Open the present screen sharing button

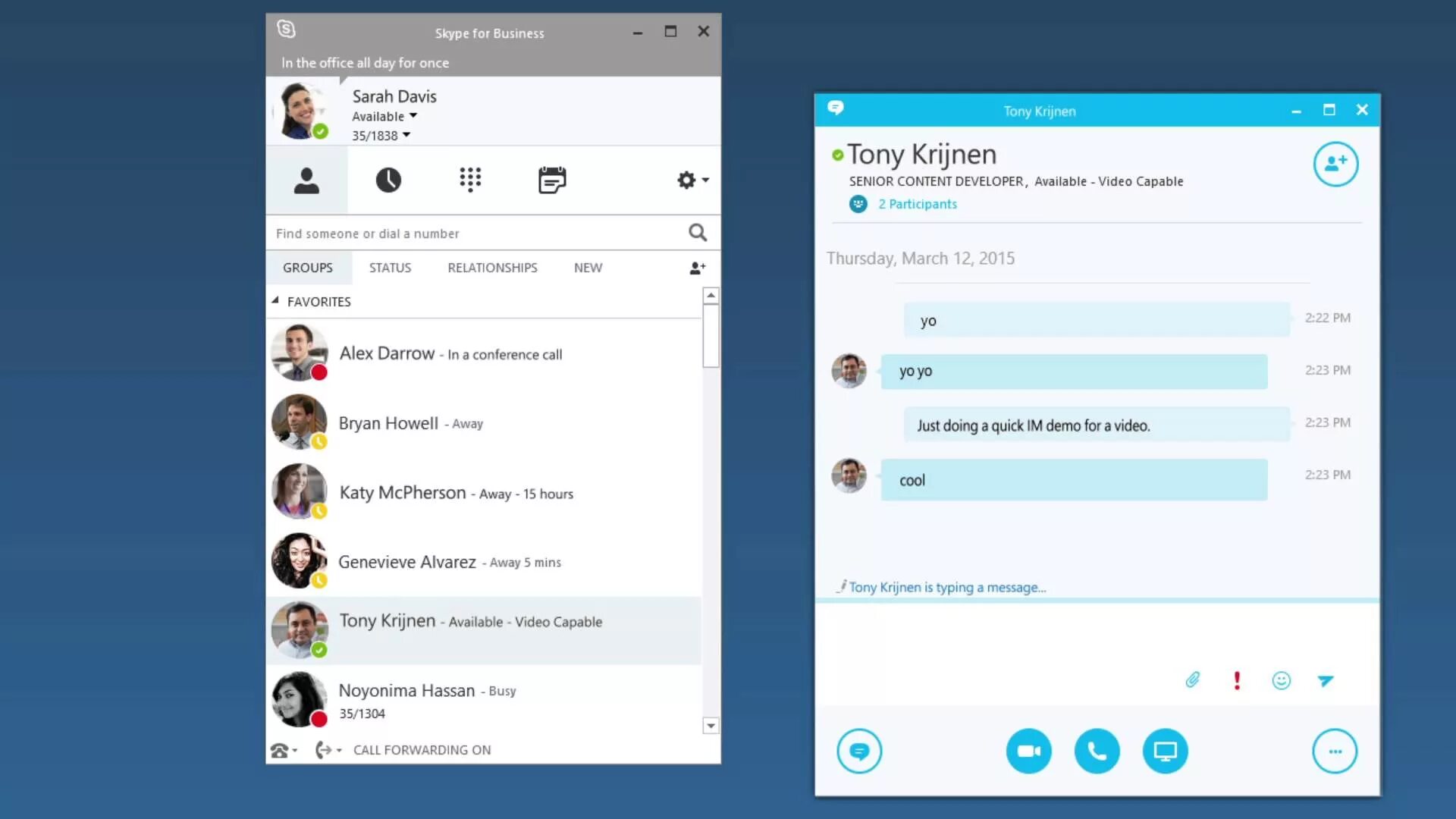[x=1165, y=752]
